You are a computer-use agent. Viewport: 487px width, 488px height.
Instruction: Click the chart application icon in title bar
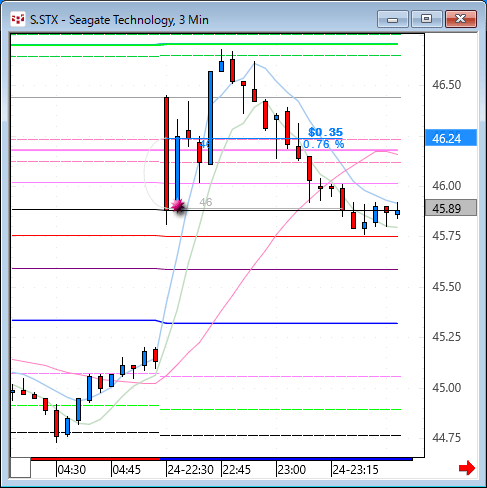point(18,19)
